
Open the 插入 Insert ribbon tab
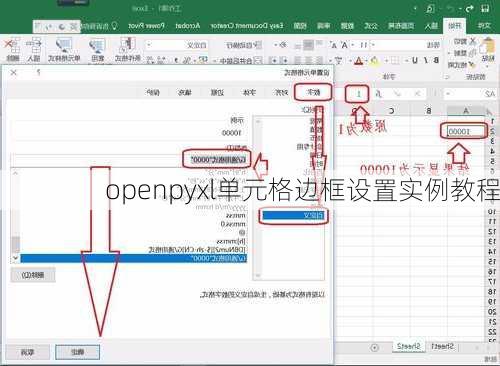tap(431, 26)
